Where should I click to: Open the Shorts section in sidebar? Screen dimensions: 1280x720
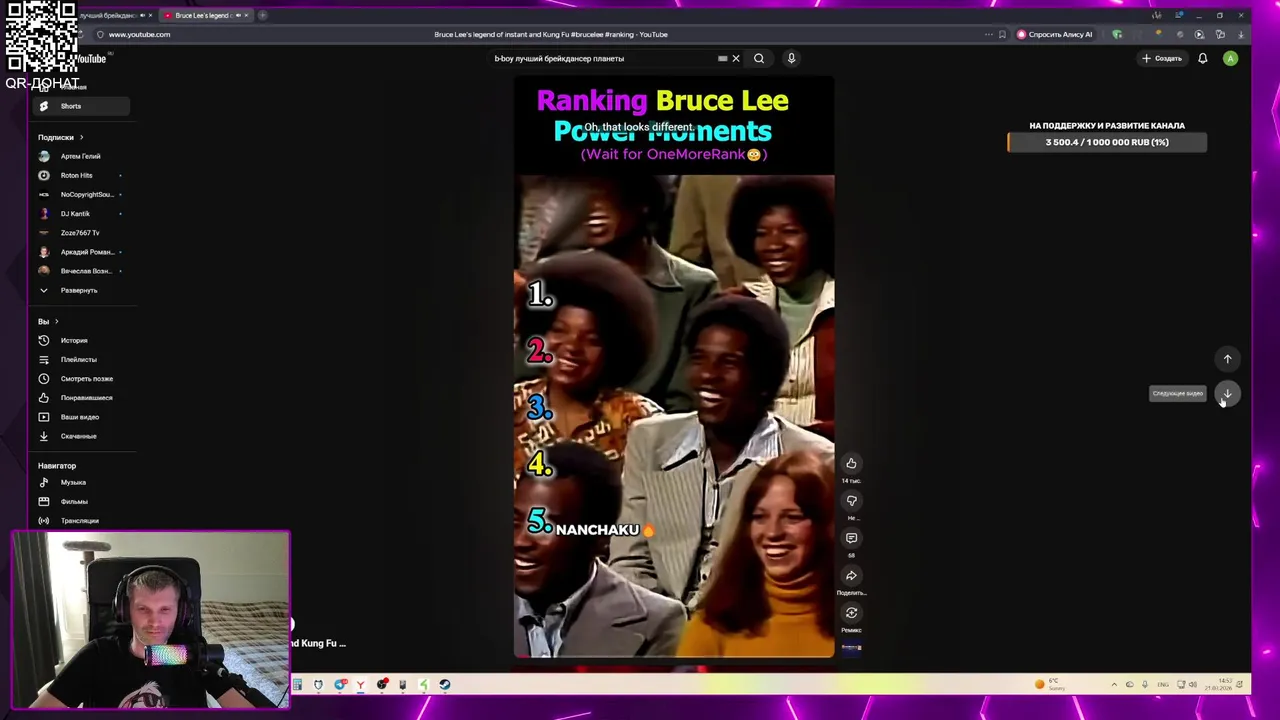(x=79, y=106)
